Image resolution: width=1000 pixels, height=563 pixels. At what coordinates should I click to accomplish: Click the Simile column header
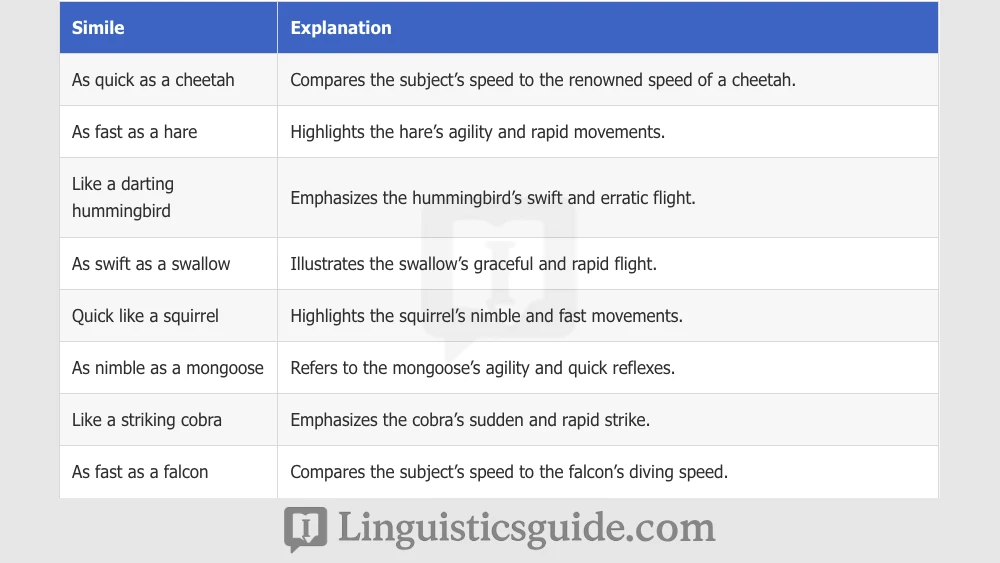click(98, 28)
